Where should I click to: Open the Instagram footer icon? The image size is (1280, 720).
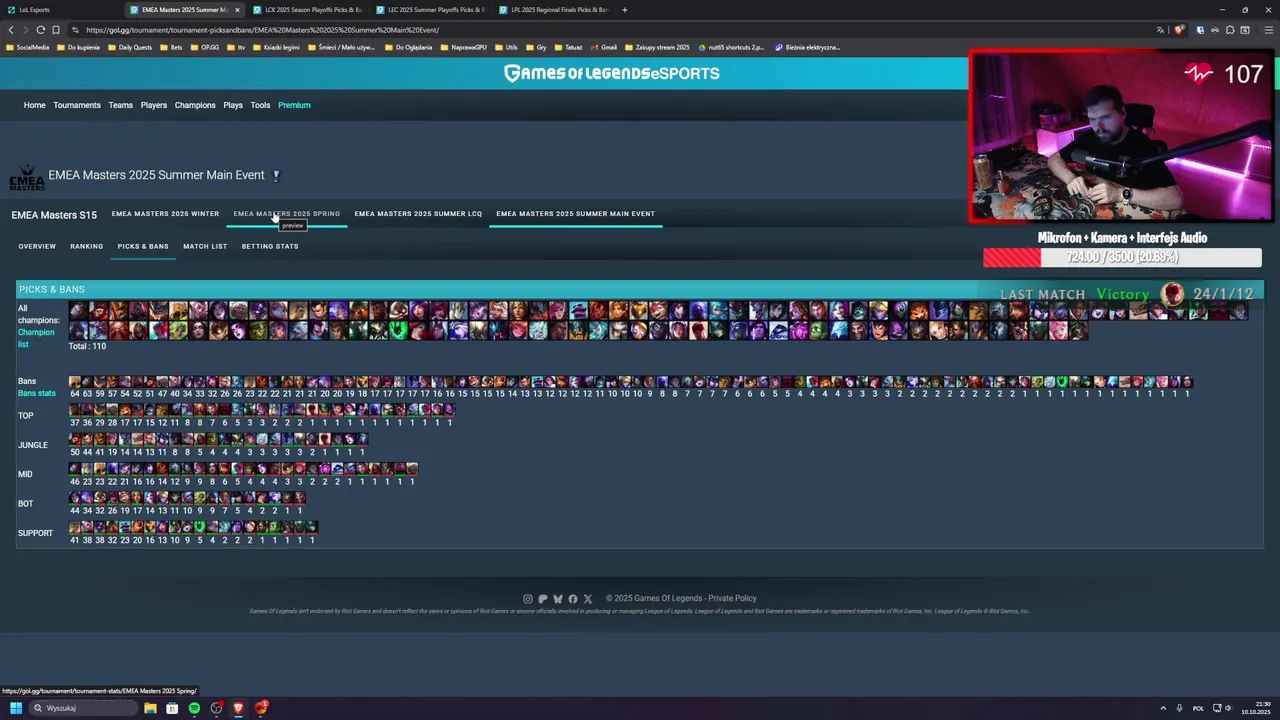click(528, 599)
